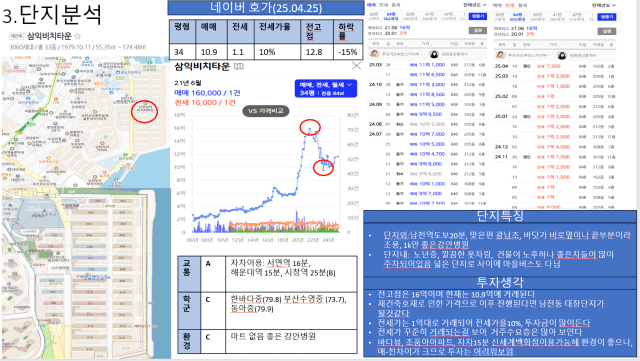Click the dark-haired agent avatar in the left list

tap(434, 54)
